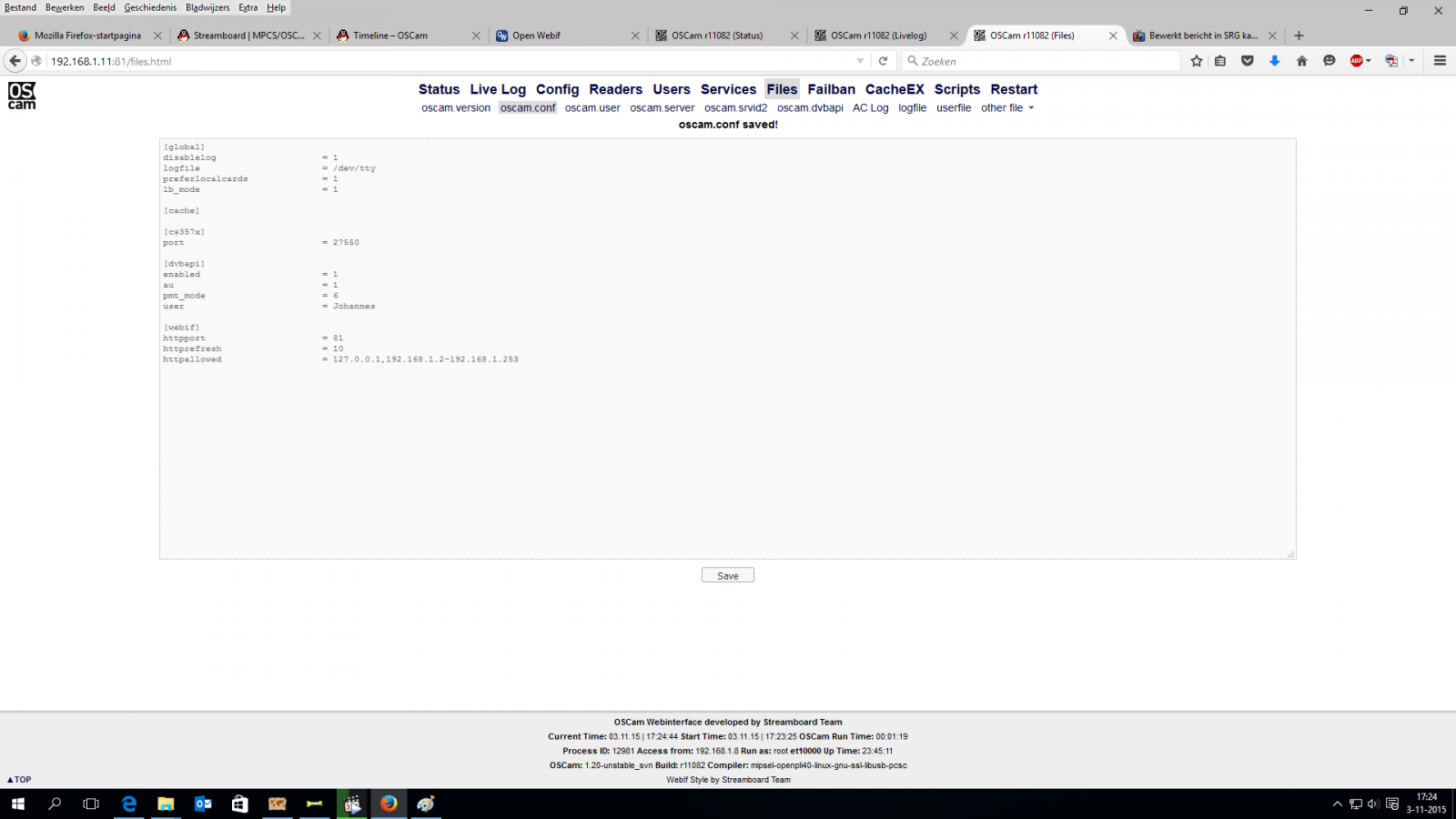Launch Microsoft Edge from the taskbar
Screen dimensions: 1456x819
129,804
